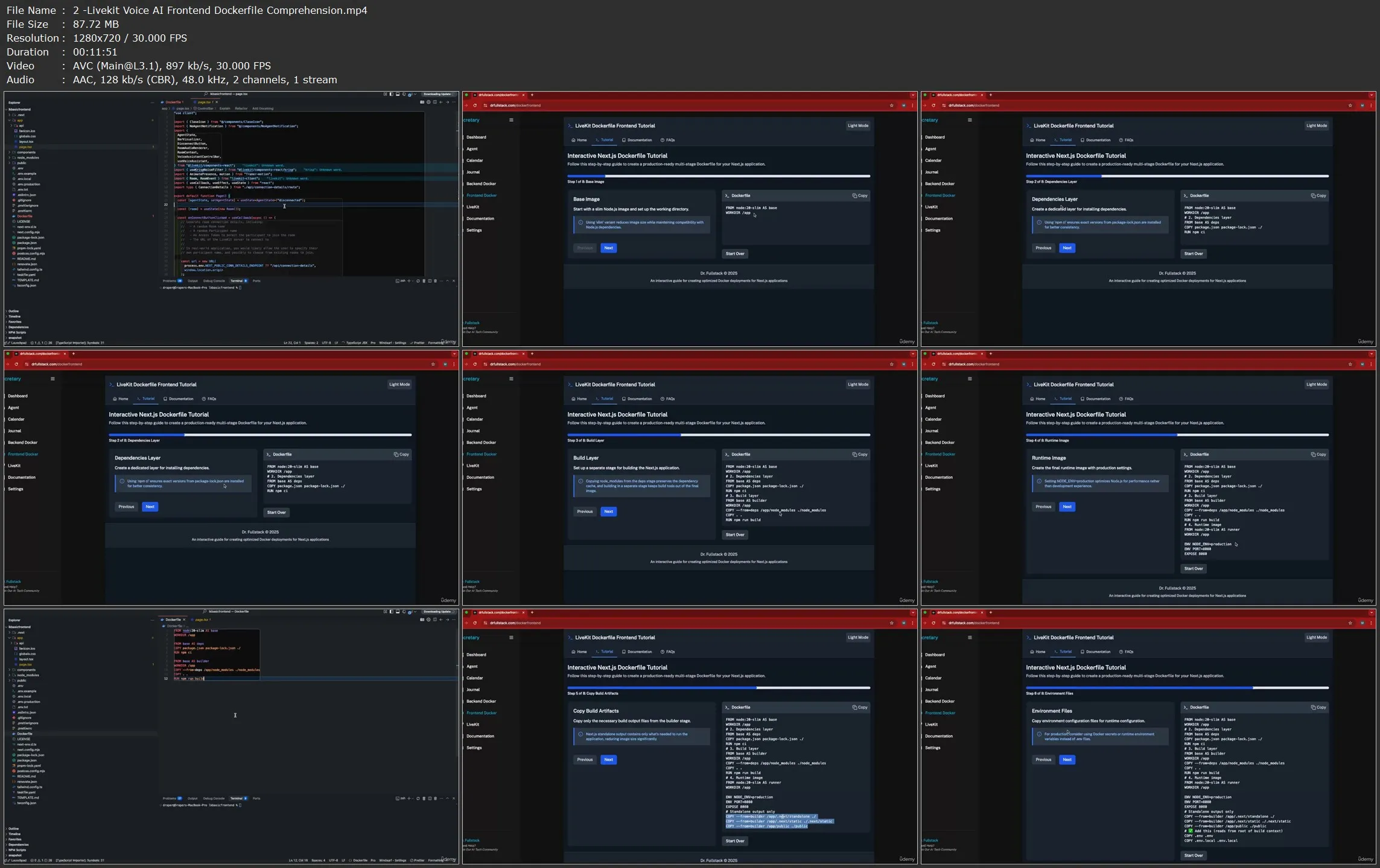Toggle Light Mode in the Step 5 frame

pos(857,637)
